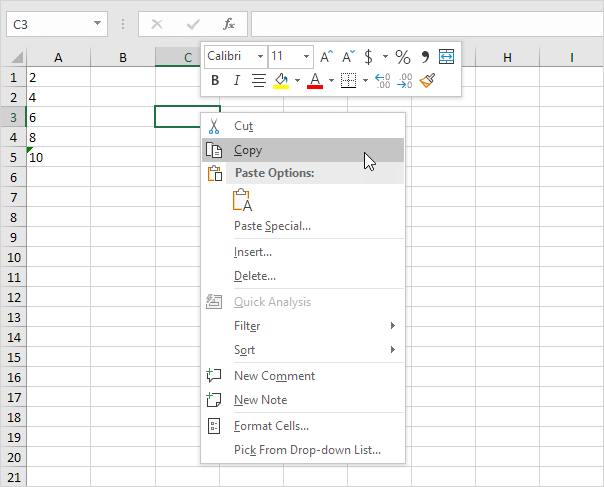This screenshot has width=604, height=487.
Task: Apply Percent Style format
Action: coord(402,57)
